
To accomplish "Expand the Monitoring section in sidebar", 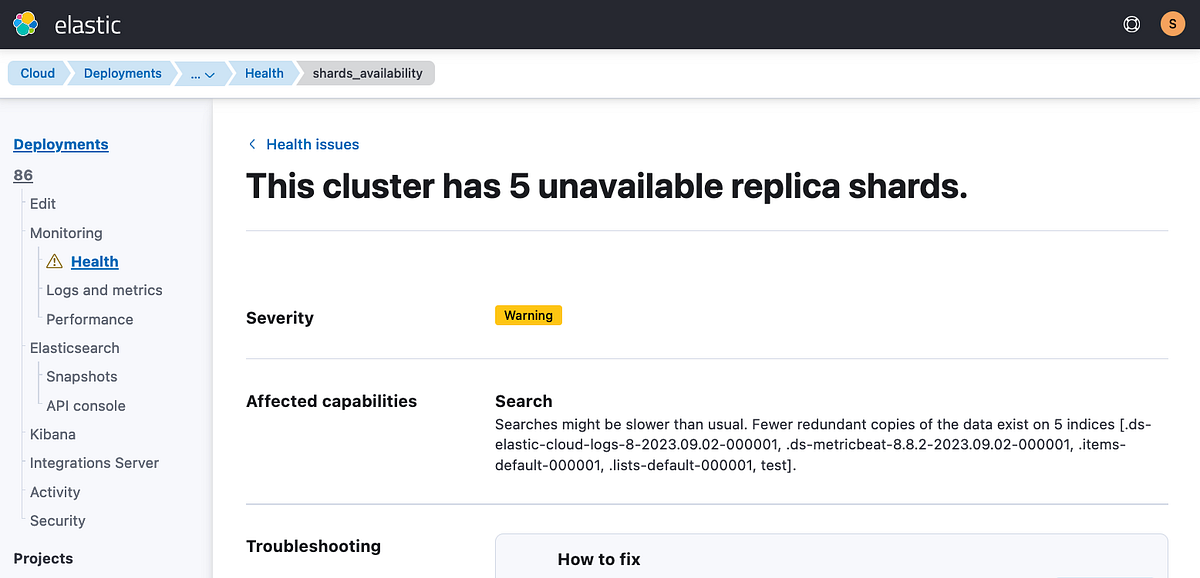I will (x=66, y=232).
